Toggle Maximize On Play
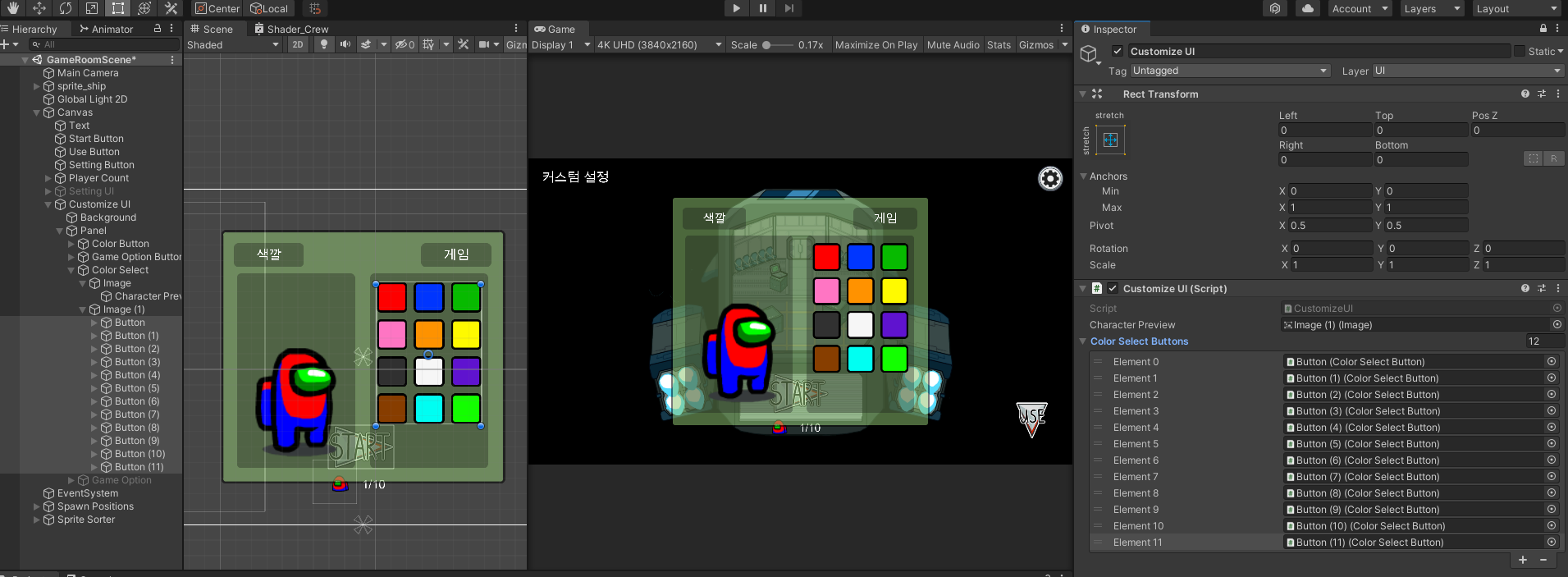 (x=876, y=44)
